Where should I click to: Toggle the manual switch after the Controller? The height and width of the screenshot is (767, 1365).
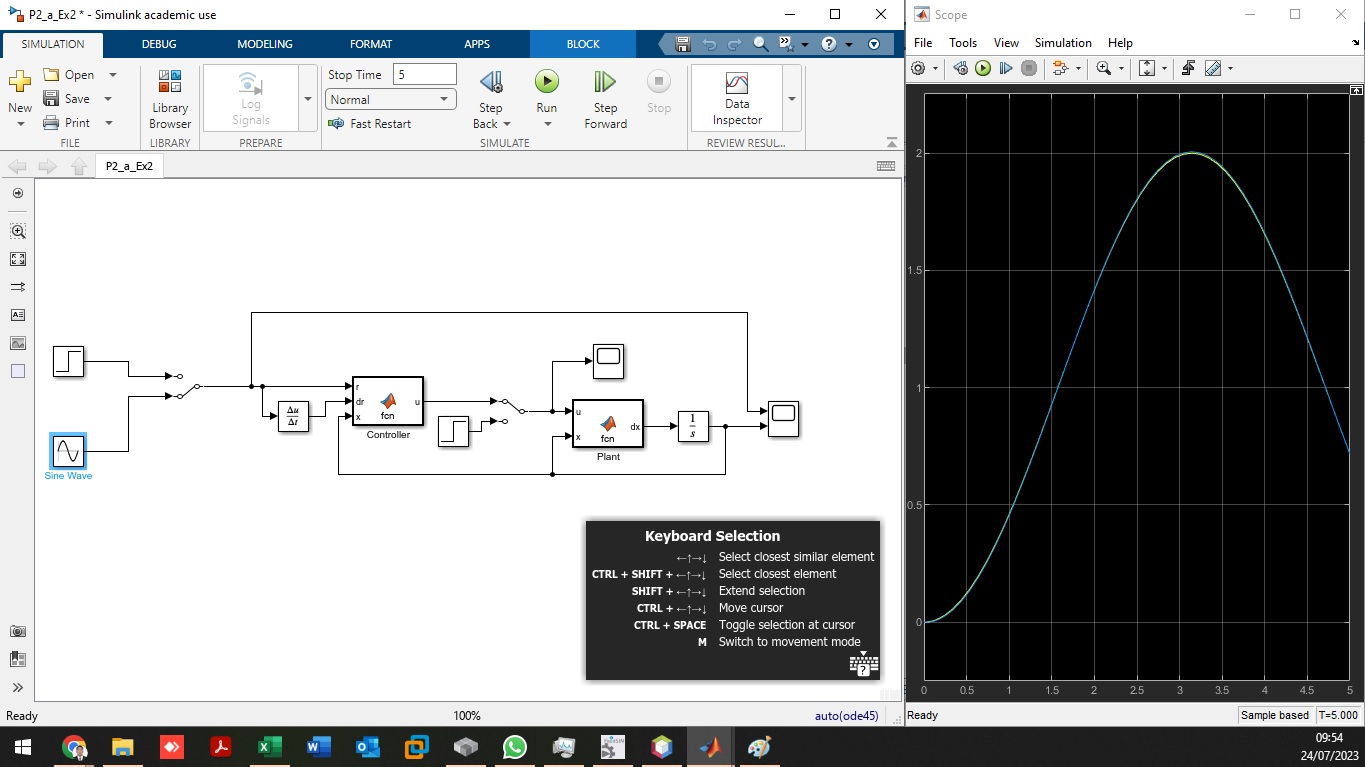(511, 411)
